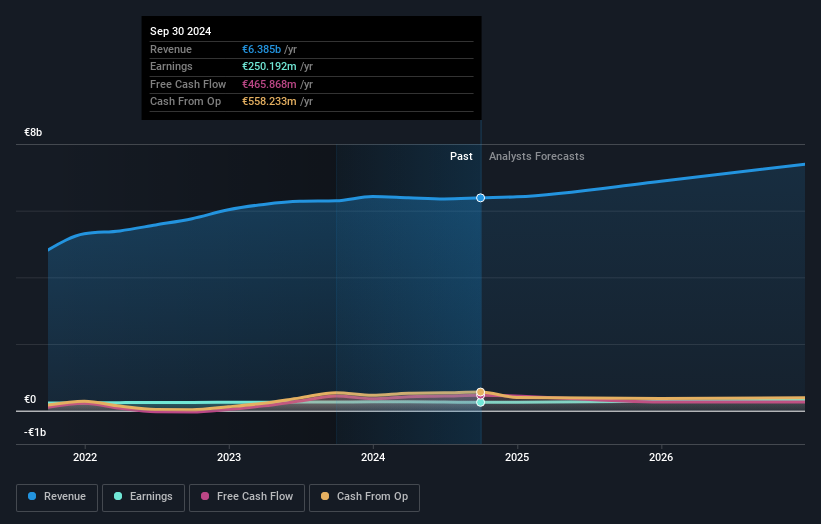
Task: Click the Analysts Forecasts label
Action: coord(537,157)
